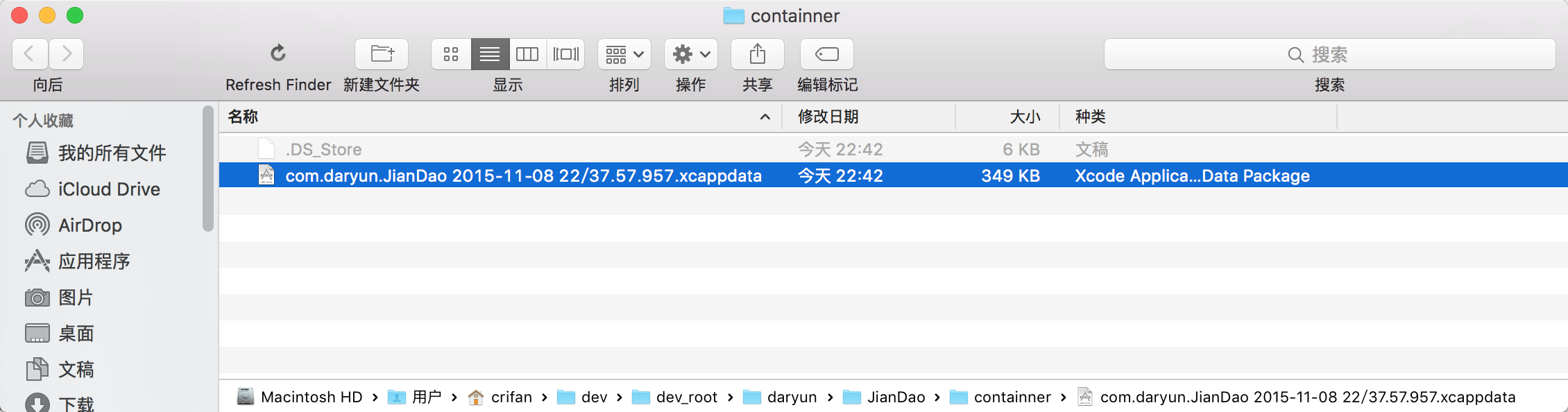Toggle sort order on the 名称 column

point(500,117)
